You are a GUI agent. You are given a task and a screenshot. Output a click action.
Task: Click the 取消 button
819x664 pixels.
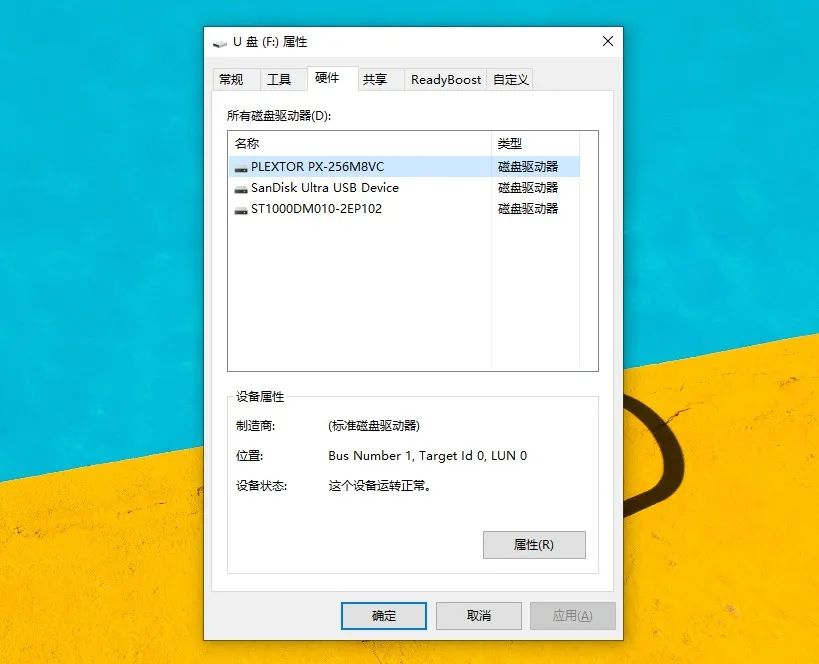click(x=478, y=616)
